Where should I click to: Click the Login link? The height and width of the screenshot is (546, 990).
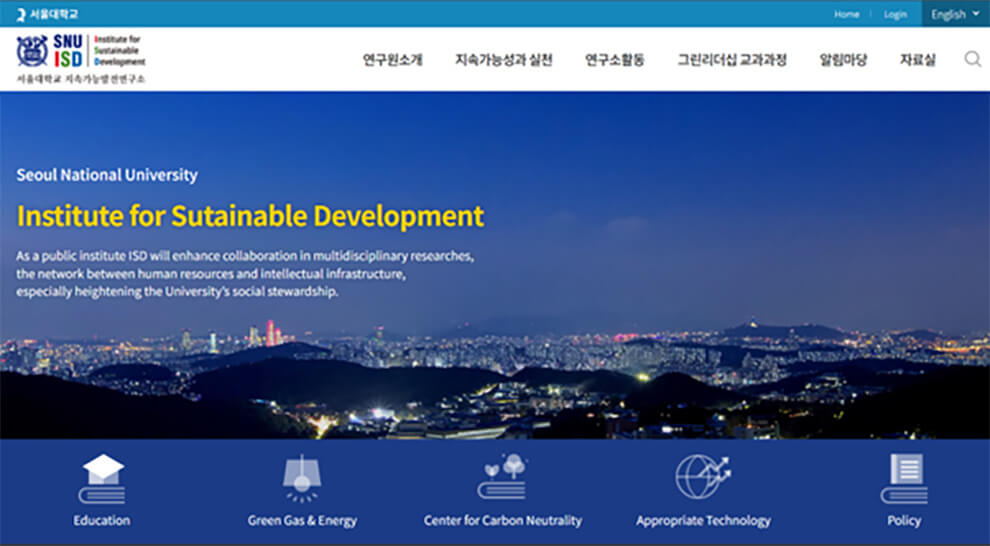(895, 14)
